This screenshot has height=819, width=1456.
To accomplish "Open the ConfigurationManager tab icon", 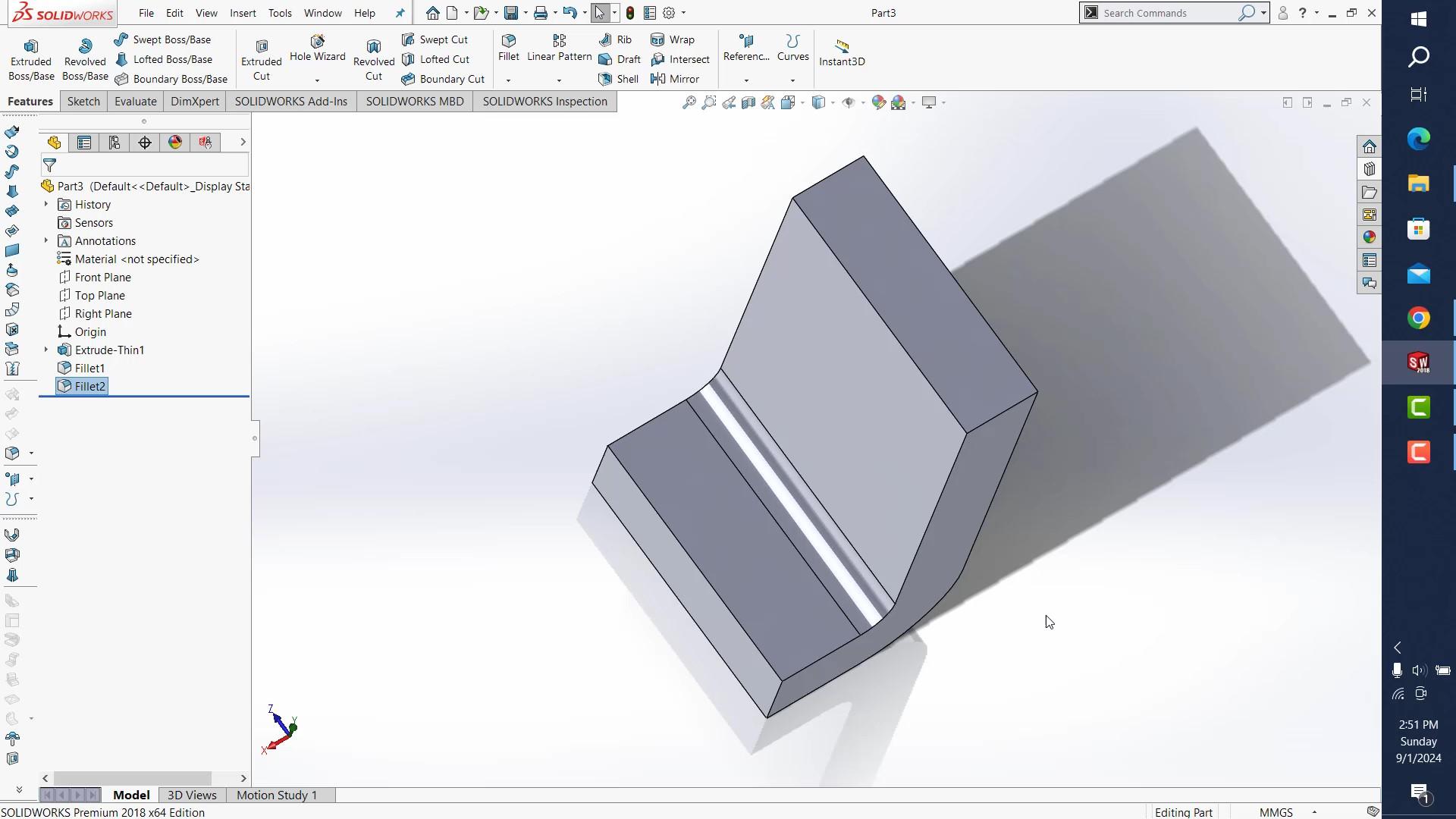I will tap(115, 143).
